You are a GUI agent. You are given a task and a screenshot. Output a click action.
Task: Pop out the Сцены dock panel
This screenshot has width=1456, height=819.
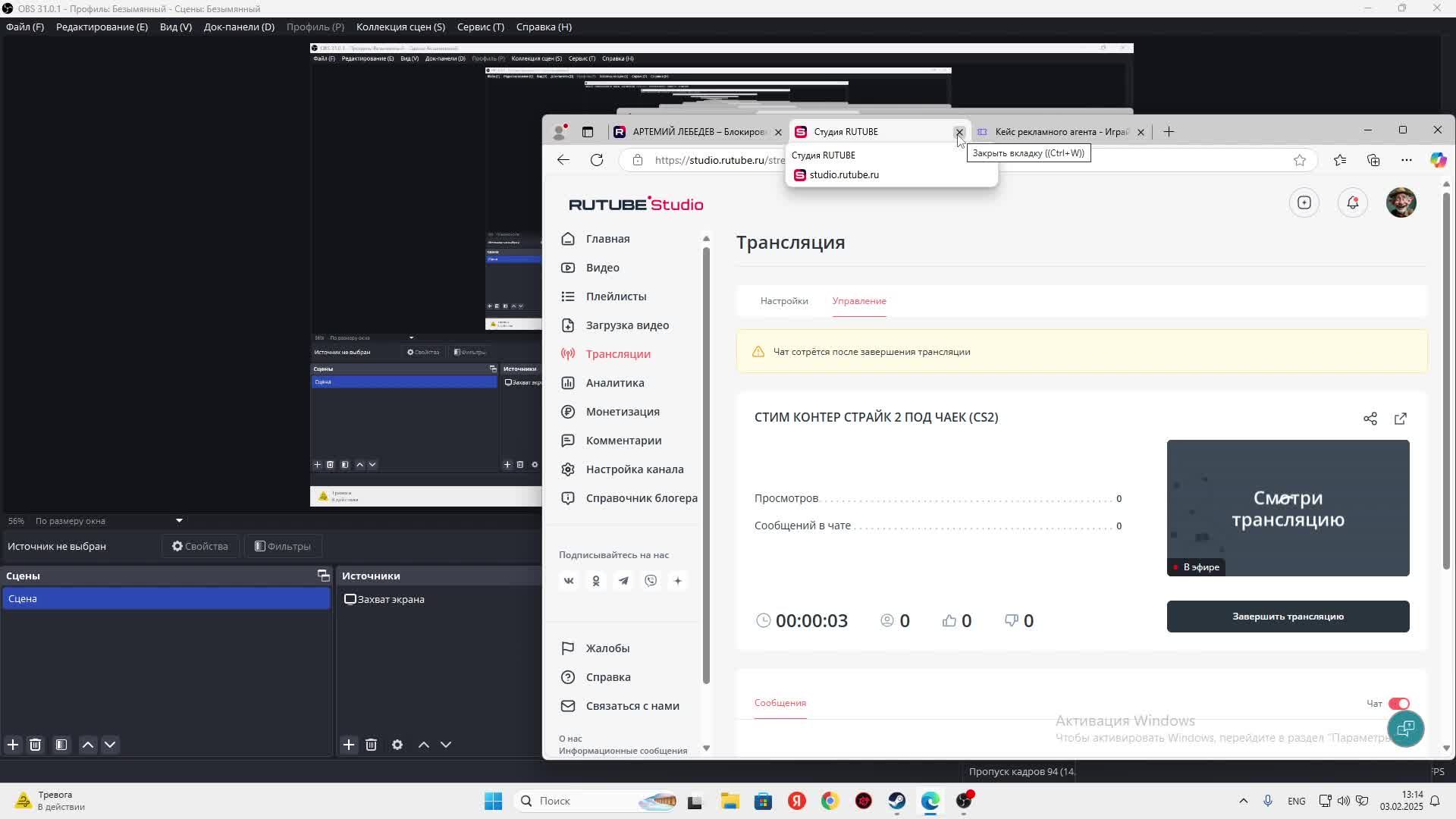323,576
